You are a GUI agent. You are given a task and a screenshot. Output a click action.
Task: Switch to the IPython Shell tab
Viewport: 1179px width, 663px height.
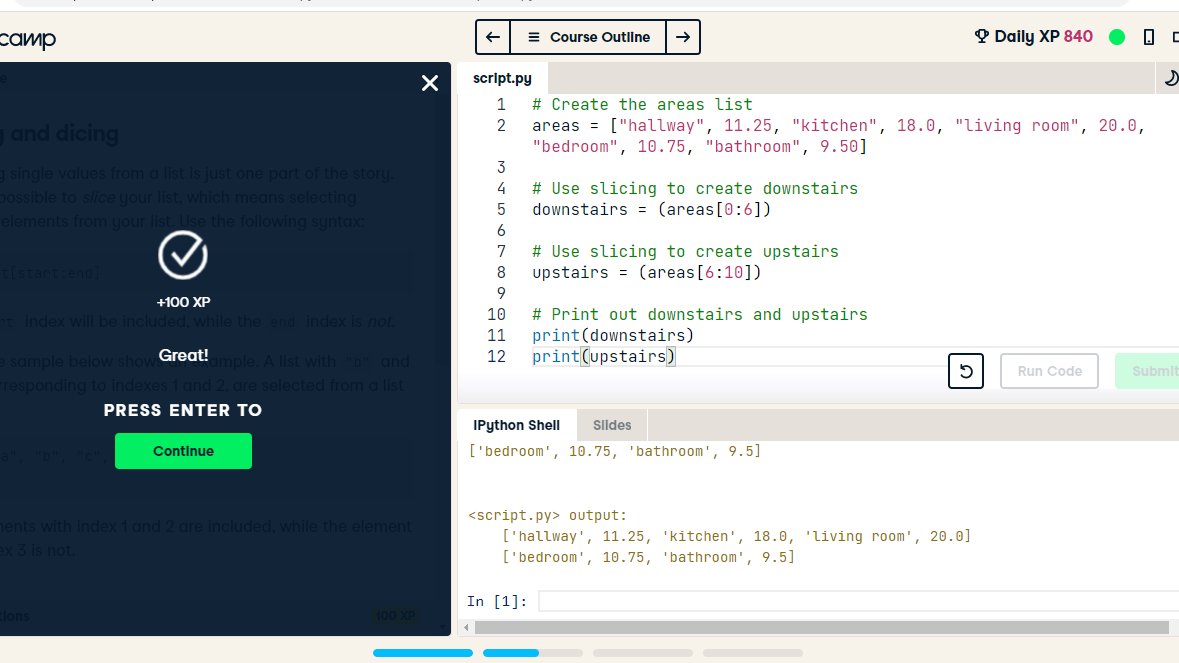click(x=517, y=425)
